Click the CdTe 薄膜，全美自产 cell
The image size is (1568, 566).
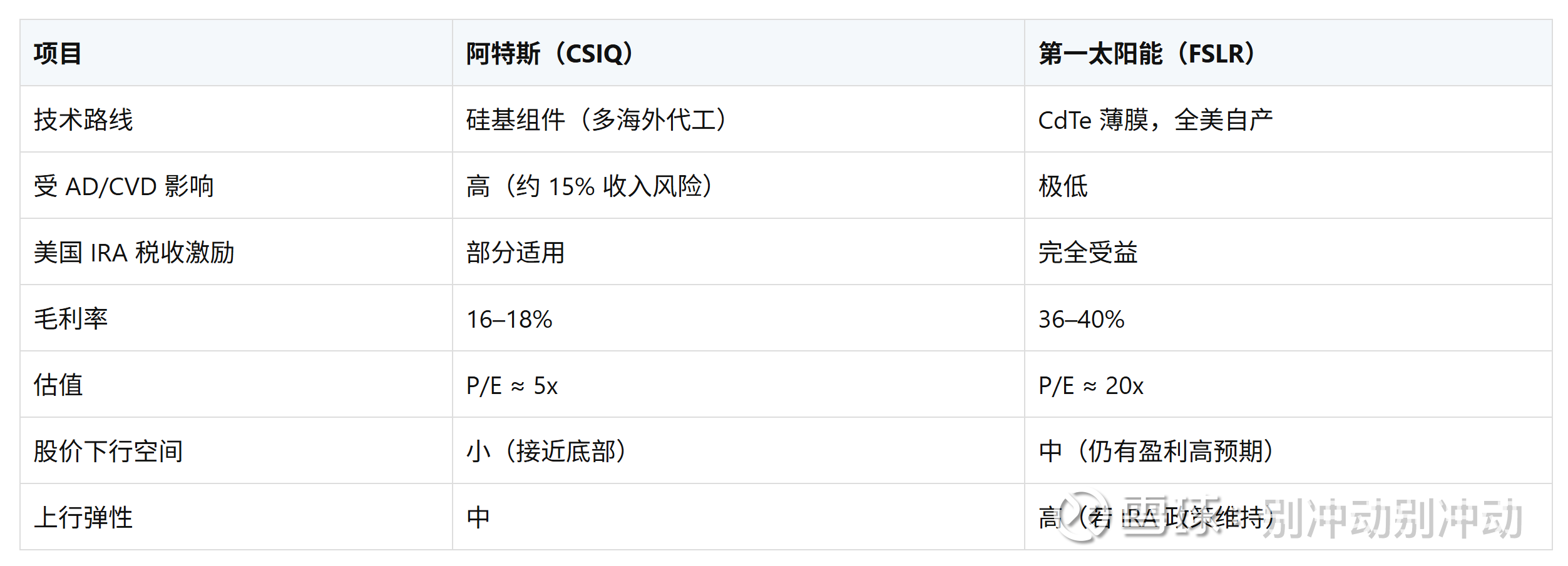click(x=1156, y=120)
